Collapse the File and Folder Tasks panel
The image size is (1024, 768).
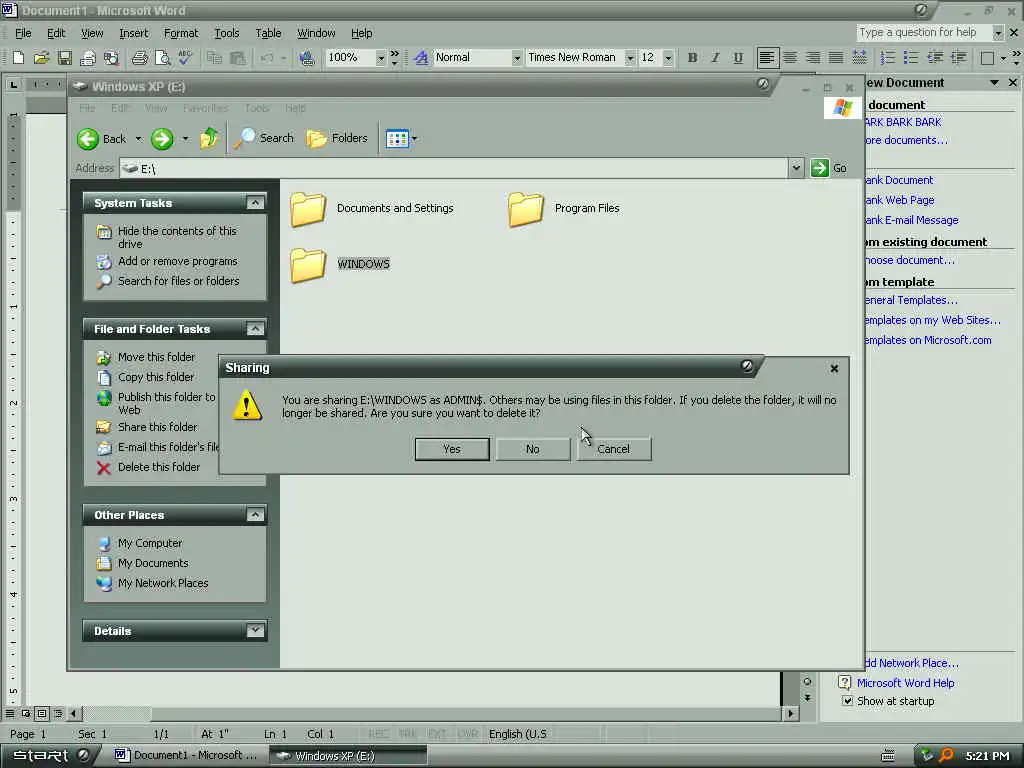(255, 328)
